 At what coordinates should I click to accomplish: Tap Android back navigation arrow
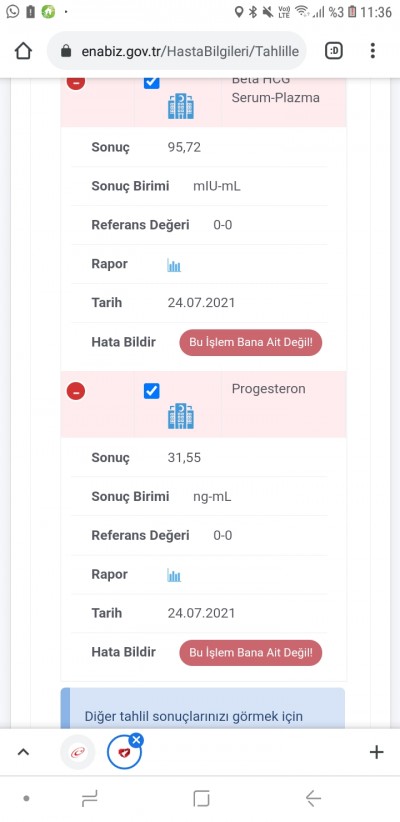[x=313, y=798]
